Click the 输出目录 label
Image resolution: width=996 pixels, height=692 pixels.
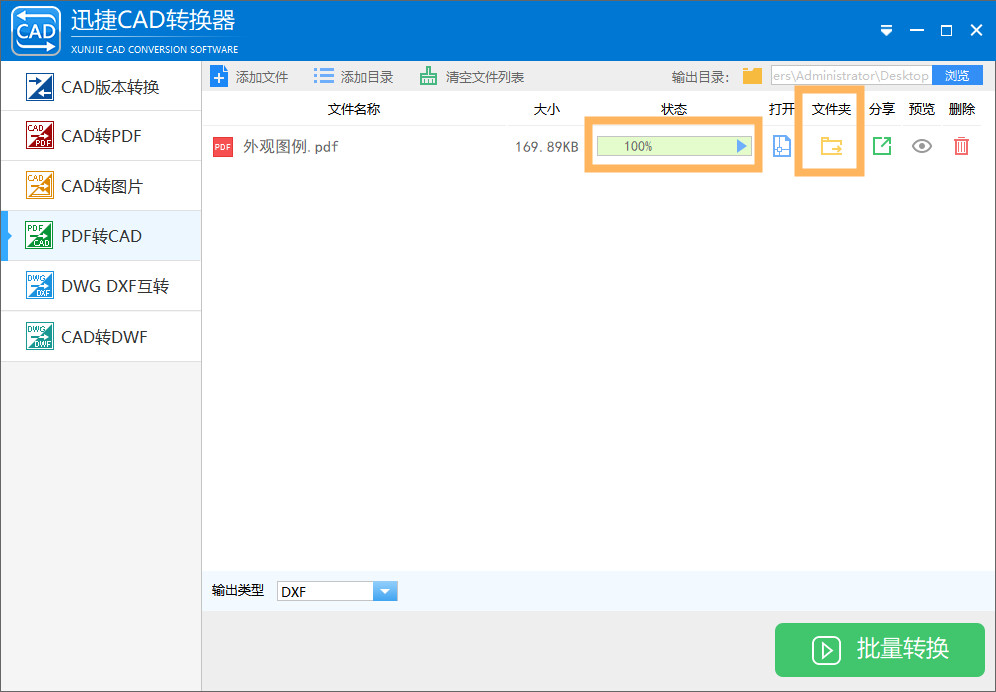click(701, 77)
